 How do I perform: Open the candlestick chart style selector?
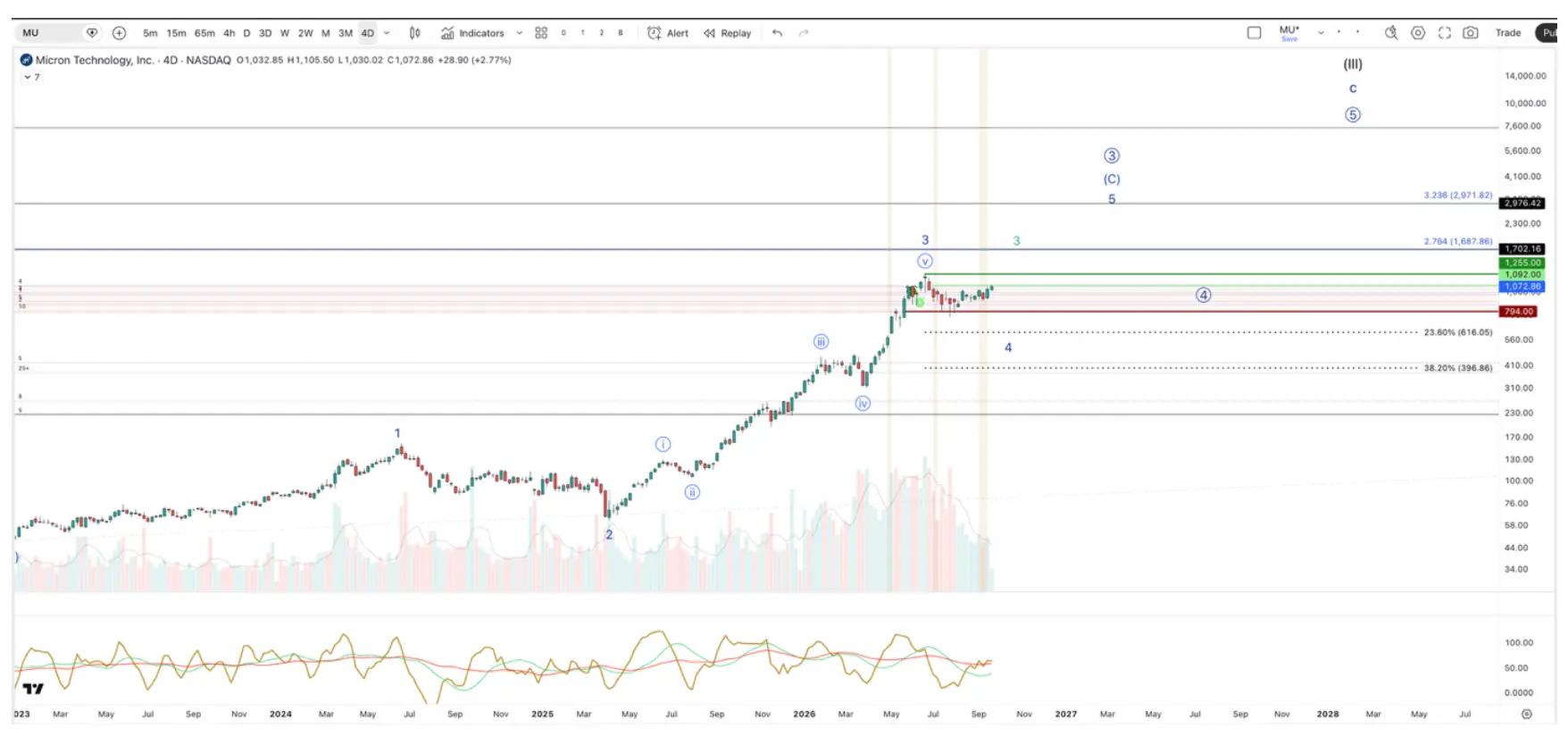(415, 33)
